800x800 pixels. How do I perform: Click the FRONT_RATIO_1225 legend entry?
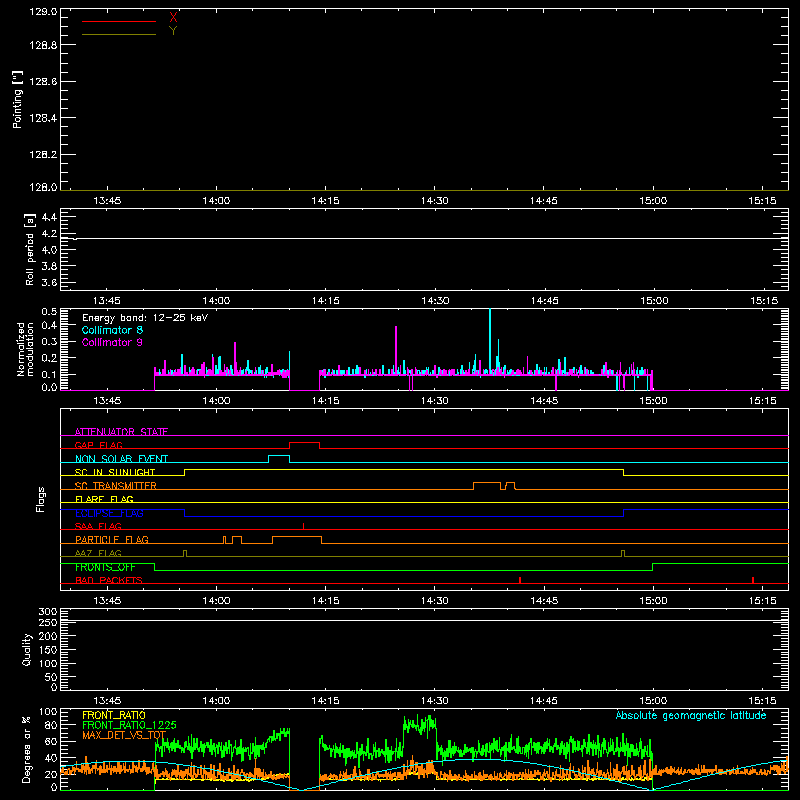pos(129,725)
